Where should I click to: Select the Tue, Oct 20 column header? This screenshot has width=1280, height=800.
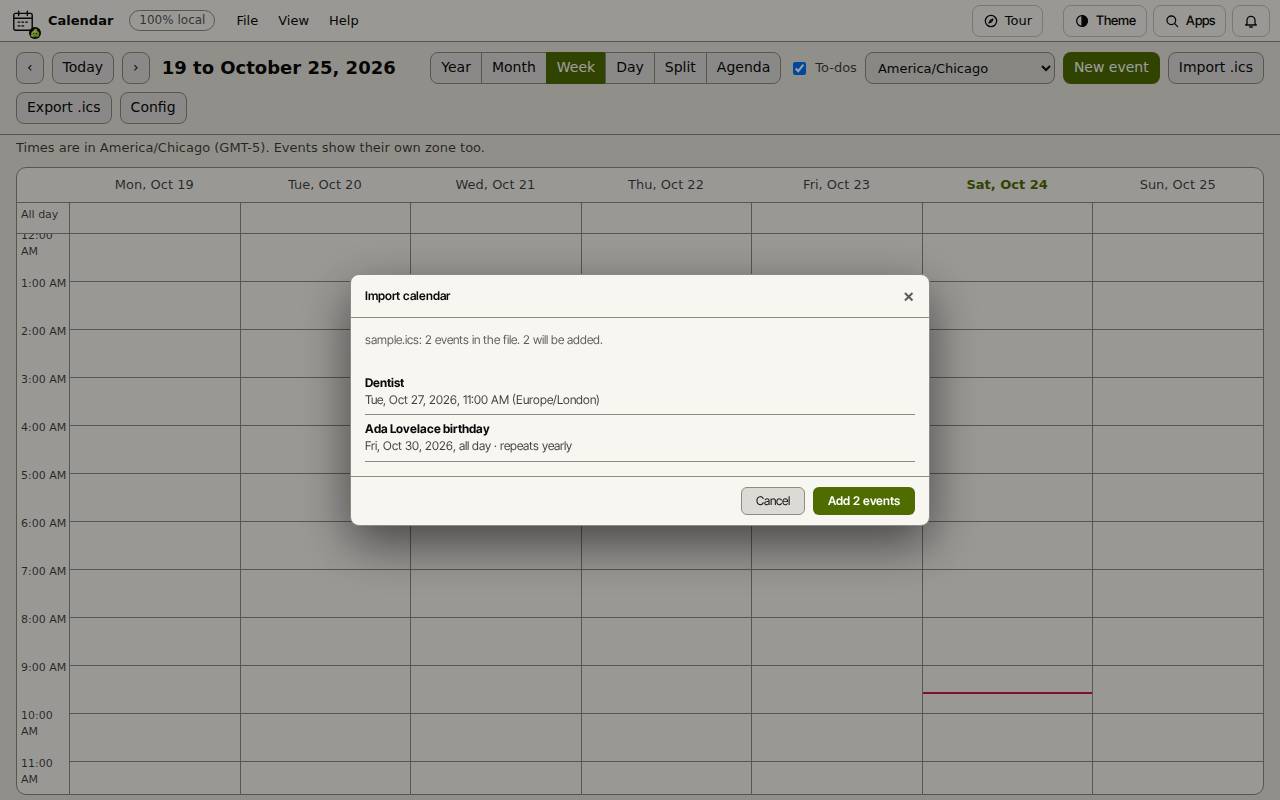click(325, 185)
